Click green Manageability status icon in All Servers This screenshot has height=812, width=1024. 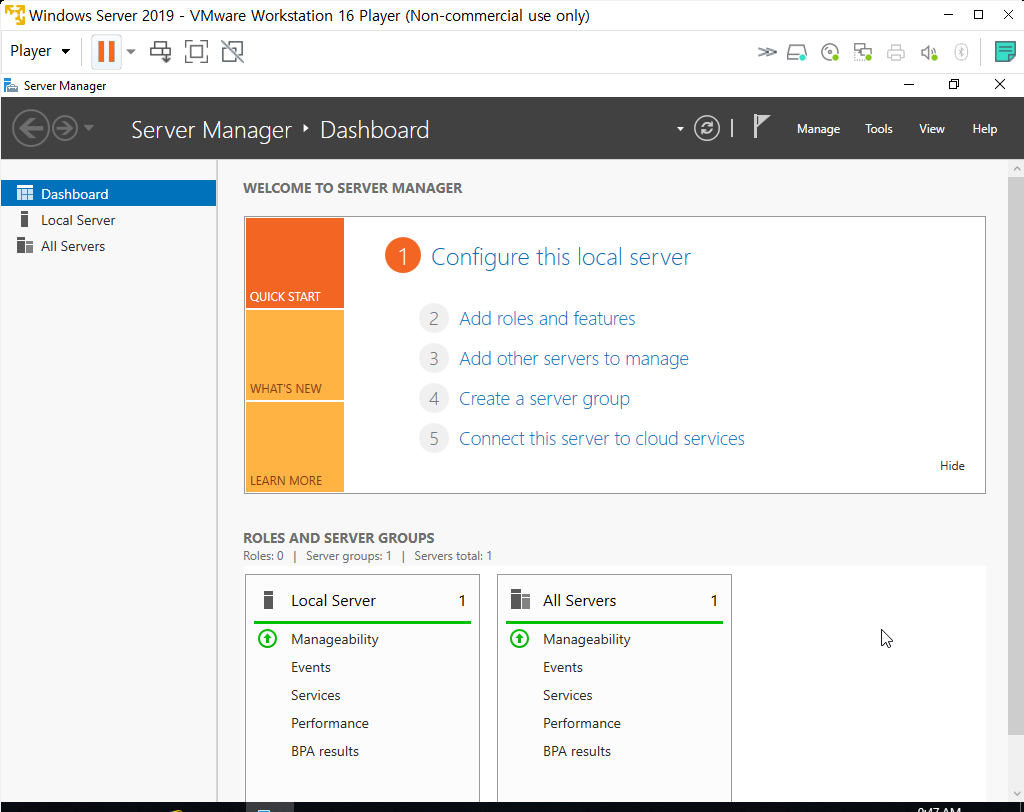pyautogui.click(x=520, y=638)
